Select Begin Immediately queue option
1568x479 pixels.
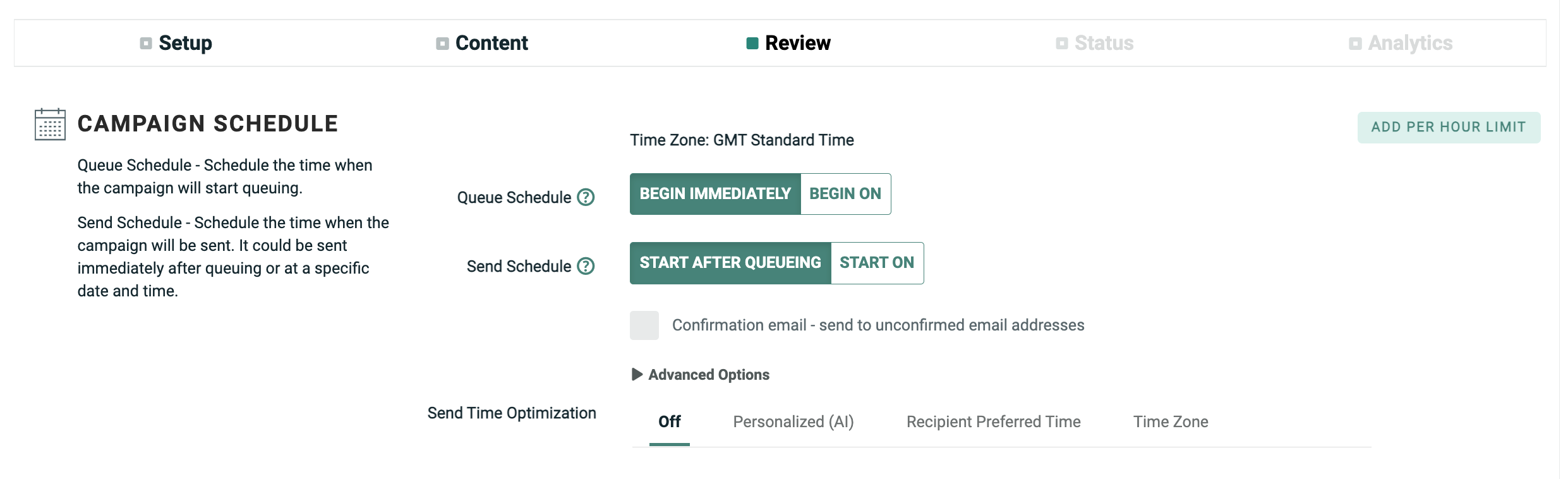(x=715, y=194)
